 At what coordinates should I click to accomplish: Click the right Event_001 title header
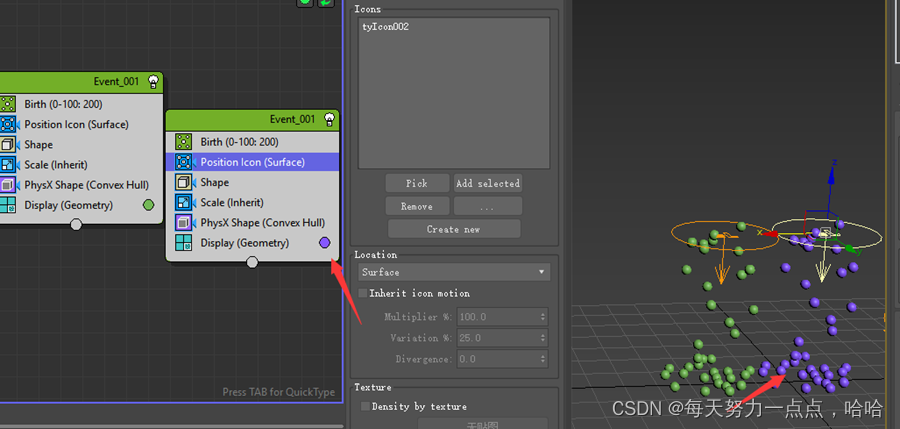(x=253, y=119)
